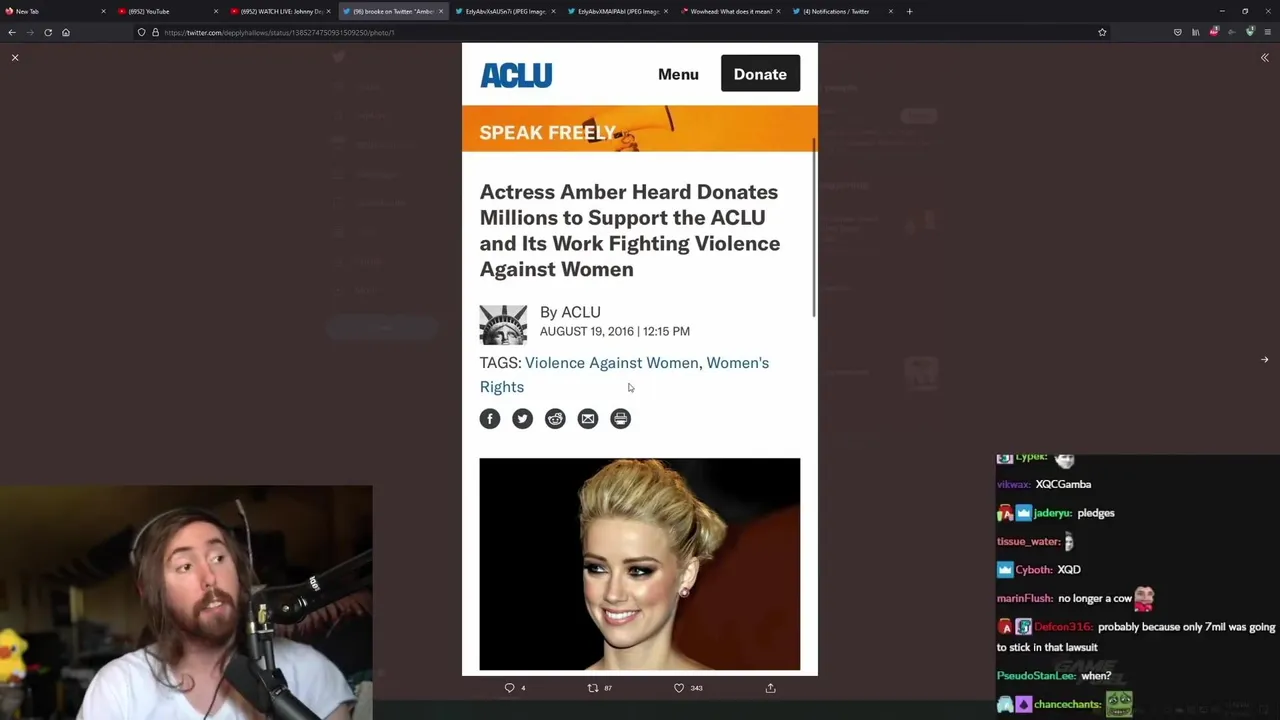Click chat username 'Defcon316'
Screen dimensions: 1280x720
tap(1062, 627)
